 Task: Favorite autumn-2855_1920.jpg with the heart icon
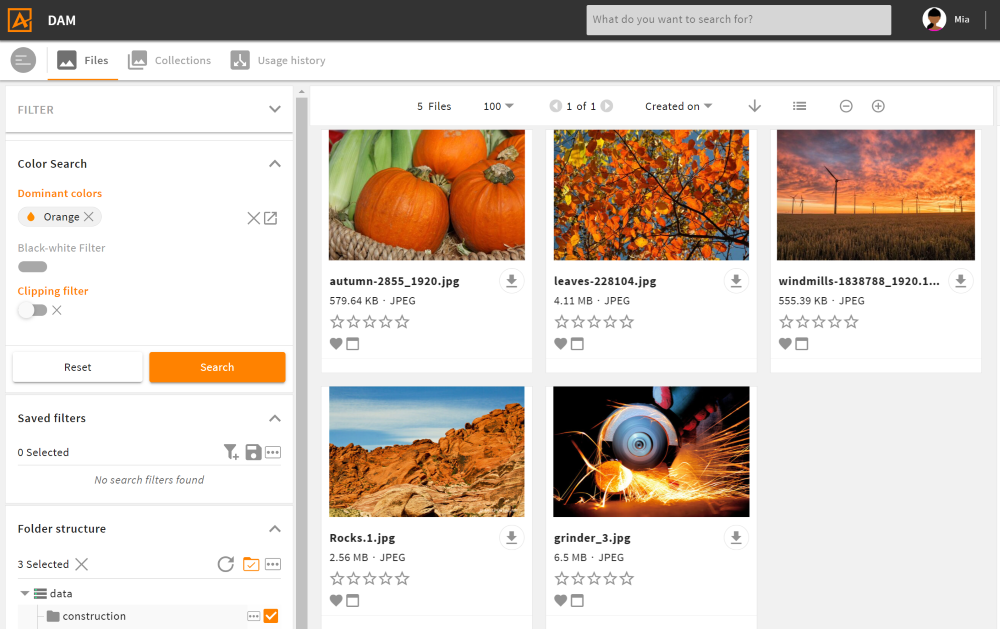pos(336,343)
